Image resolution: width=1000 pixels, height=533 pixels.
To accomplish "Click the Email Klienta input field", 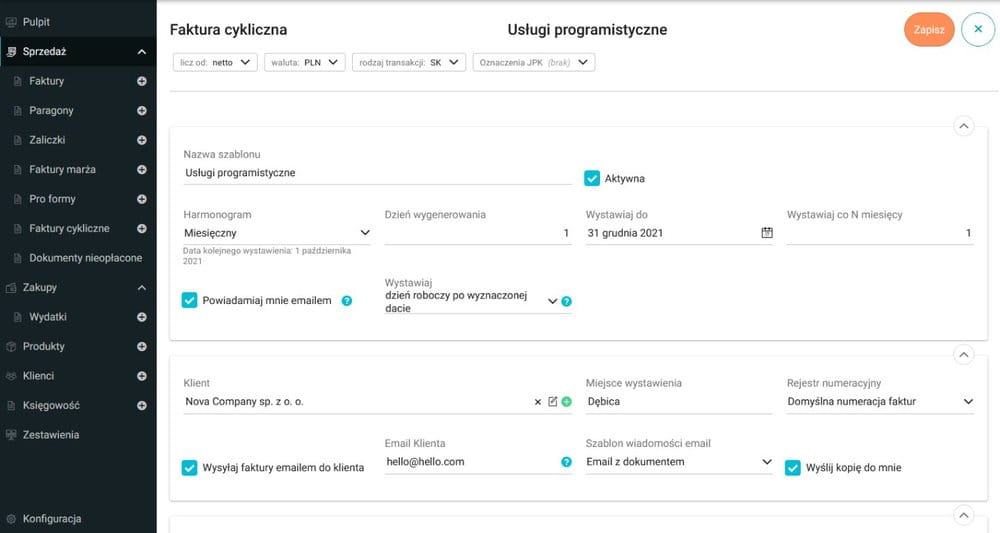I will 470,462.
